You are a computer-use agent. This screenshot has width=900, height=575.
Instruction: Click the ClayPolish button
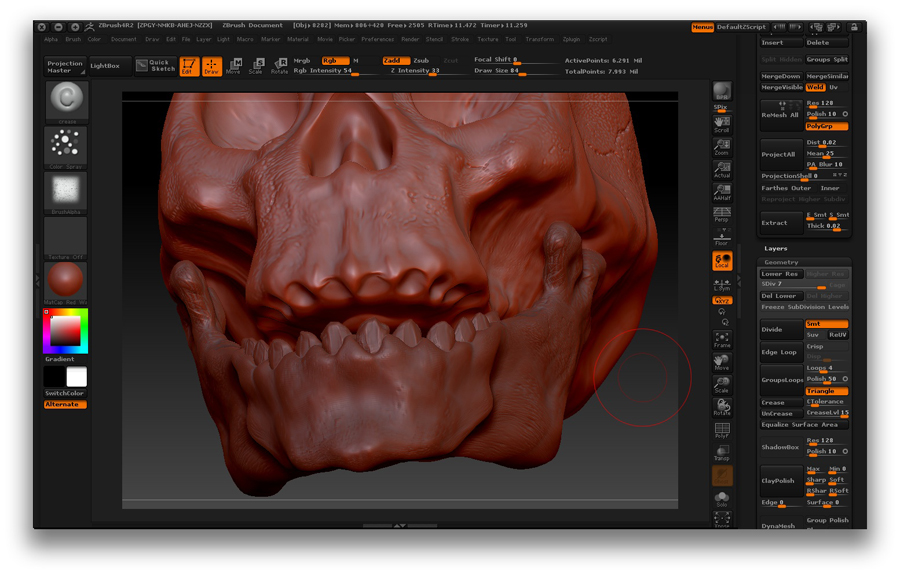coord(781,481)
